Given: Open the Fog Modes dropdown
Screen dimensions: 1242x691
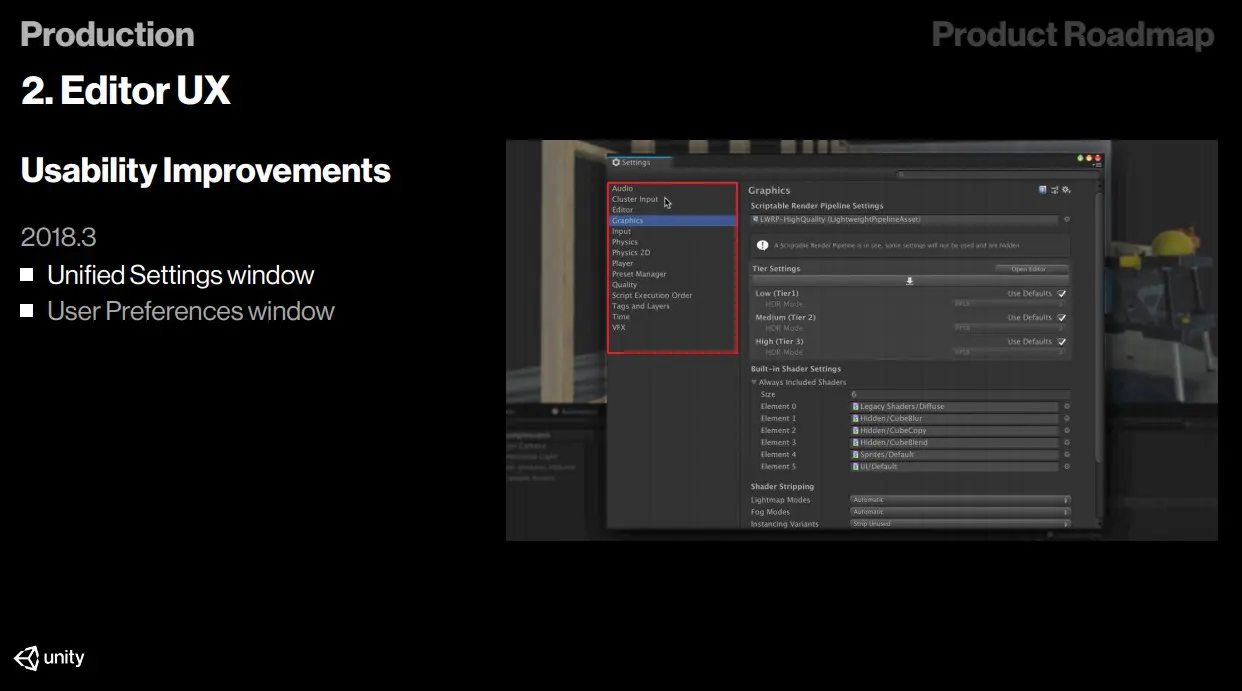Looking at the screenshot, I should click(960, 512).
